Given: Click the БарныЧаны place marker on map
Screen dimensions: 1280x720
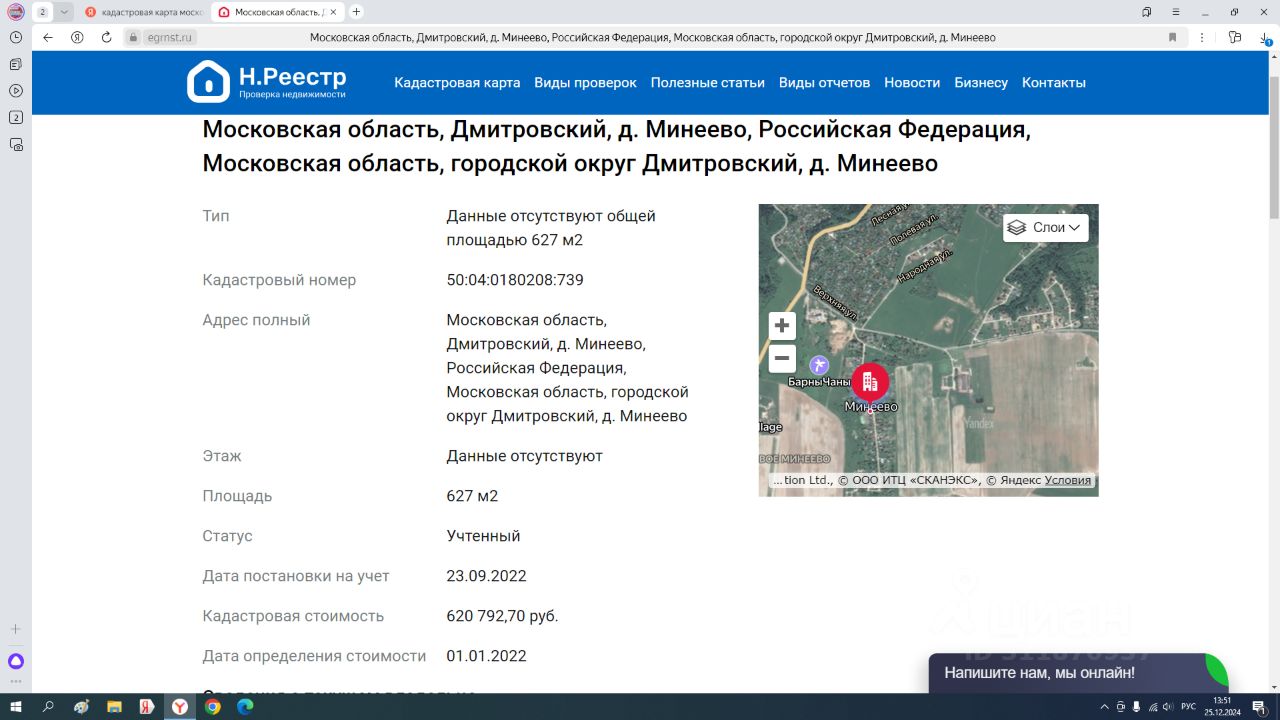Looking at the screenshot, I should (819, 366).
